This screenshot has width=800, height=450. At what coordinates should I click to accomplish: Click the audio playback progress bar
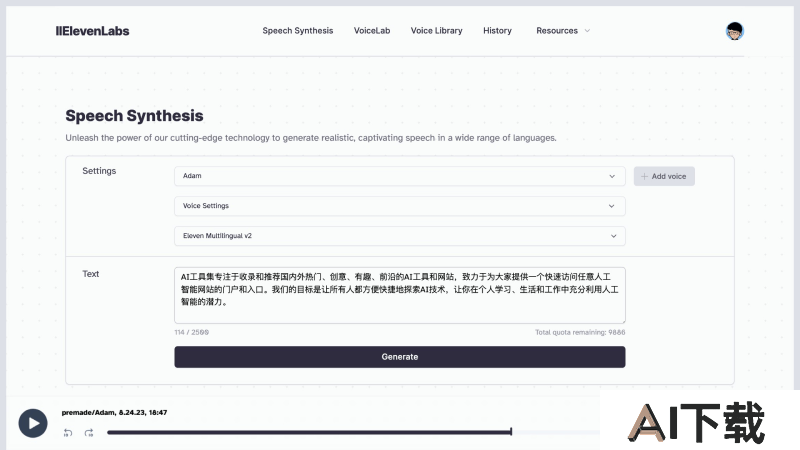click(353, 432)
